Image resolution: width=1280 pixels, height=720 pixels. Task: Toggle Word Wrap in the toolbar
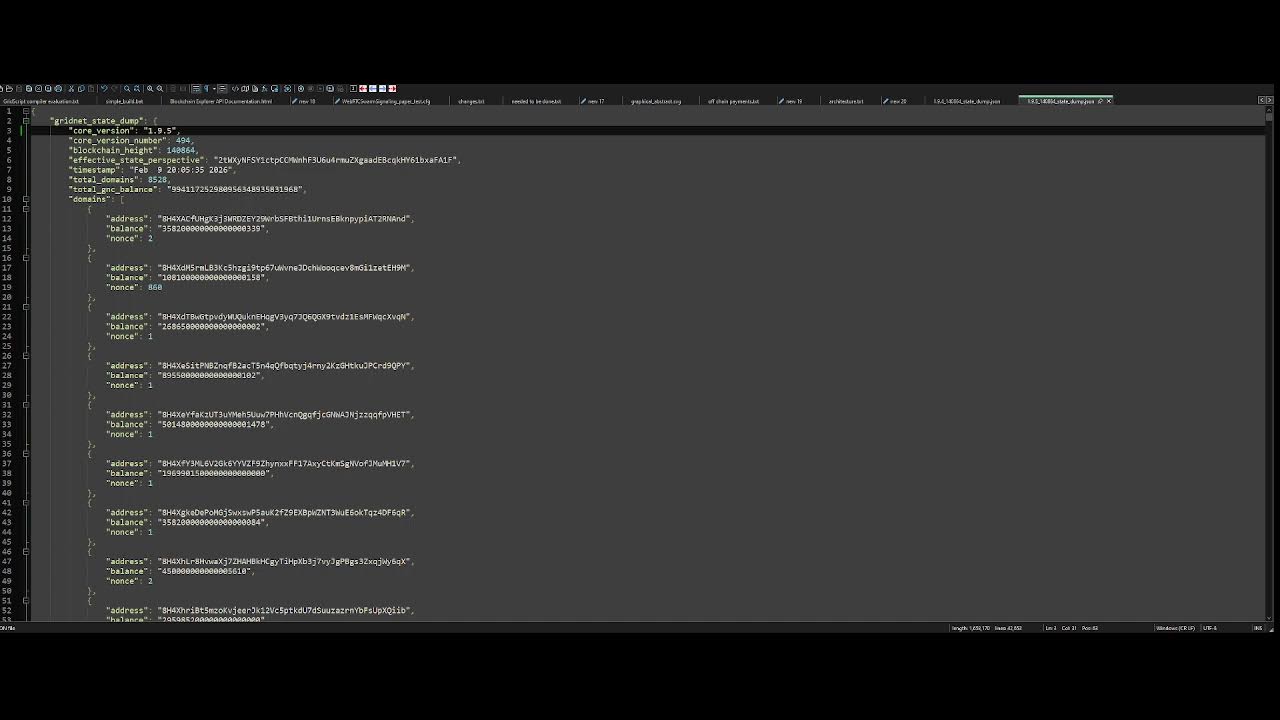tap(196, 88)
